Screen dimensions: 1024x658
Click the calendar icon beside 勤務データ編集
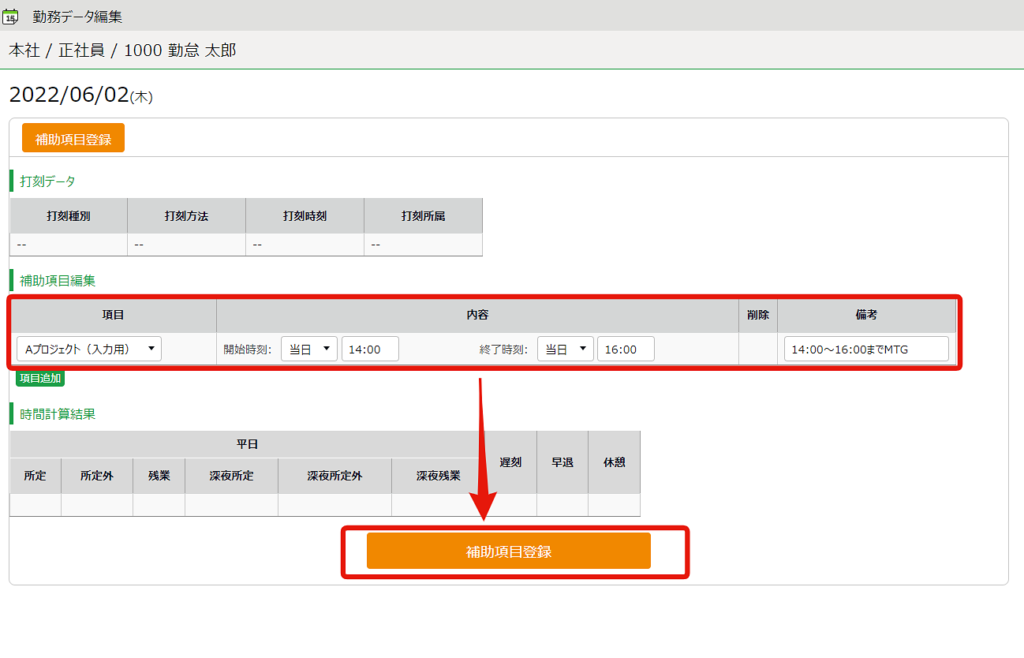(x=12, y=16)
